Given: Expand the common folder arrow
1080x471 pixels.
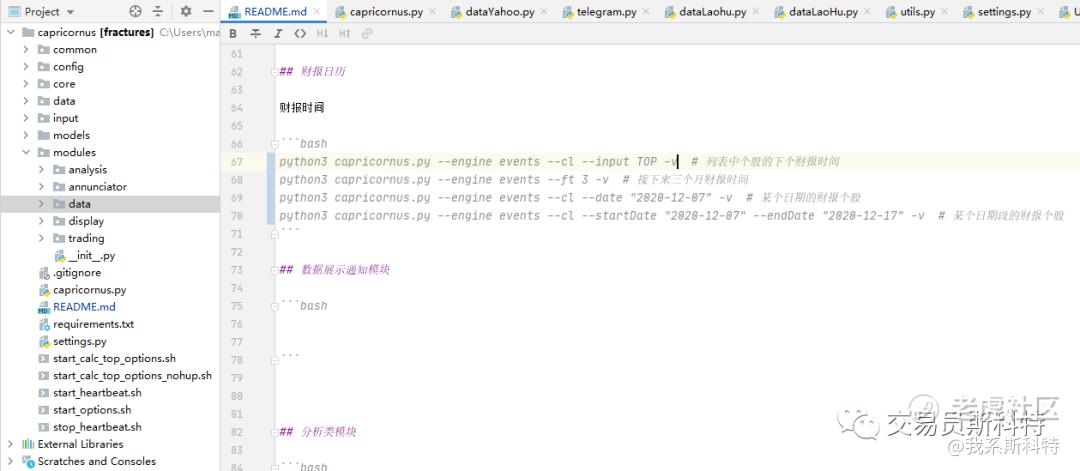Looking at the screenshot, I should (25, 50).
